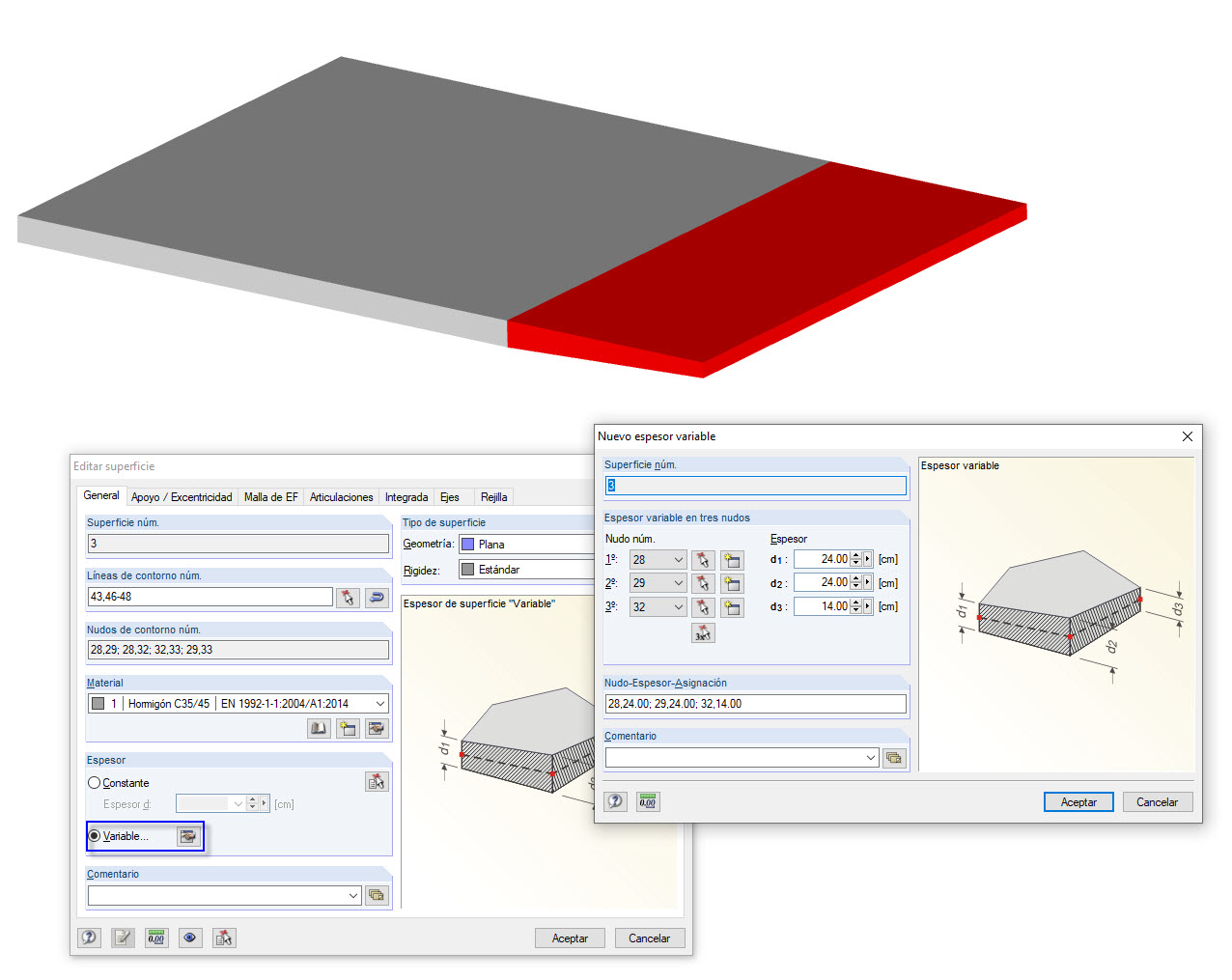Create new material icon under Material
The width and height of the screenshot is (1232, 980).
348,729
